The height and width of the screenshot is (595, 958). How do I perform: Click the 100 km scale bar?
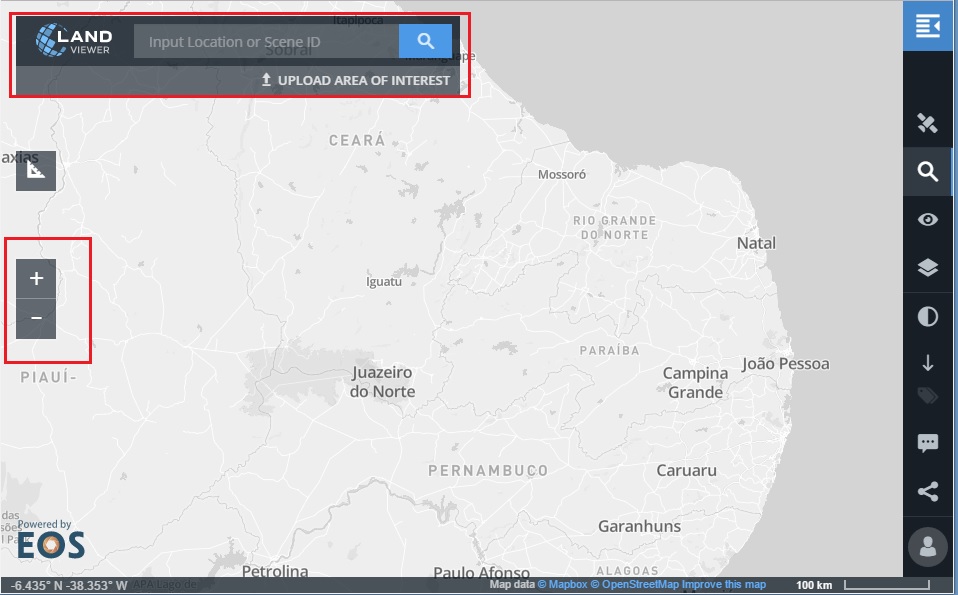point(863,585)
